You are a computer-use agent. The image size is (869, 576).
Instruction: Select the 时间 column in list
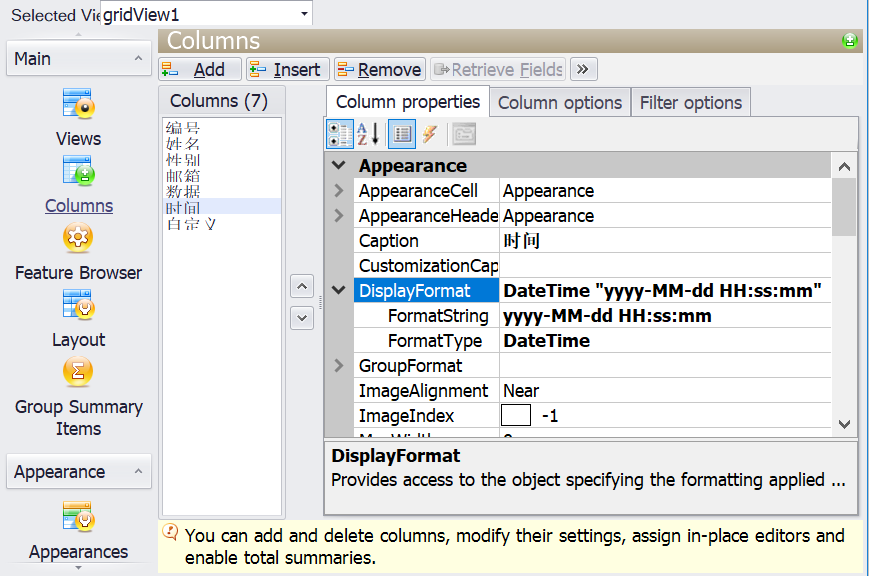tap(222, 207)
